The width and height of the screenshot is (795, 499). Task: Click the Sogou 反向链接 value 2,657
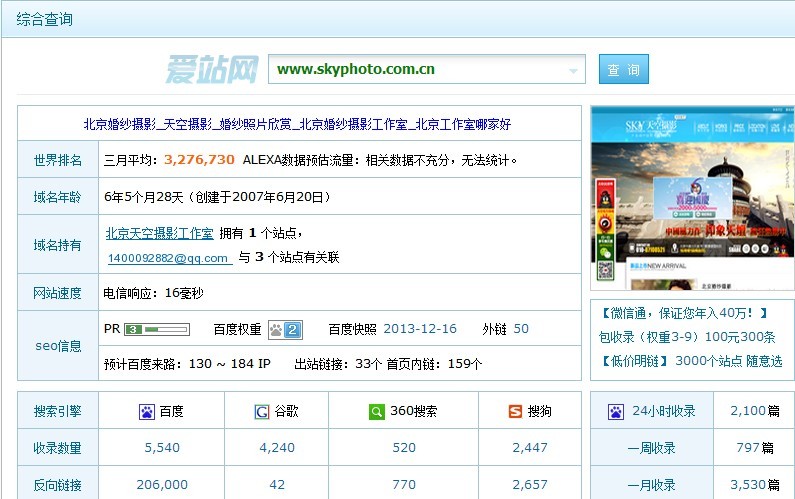(x=530, y=485)
